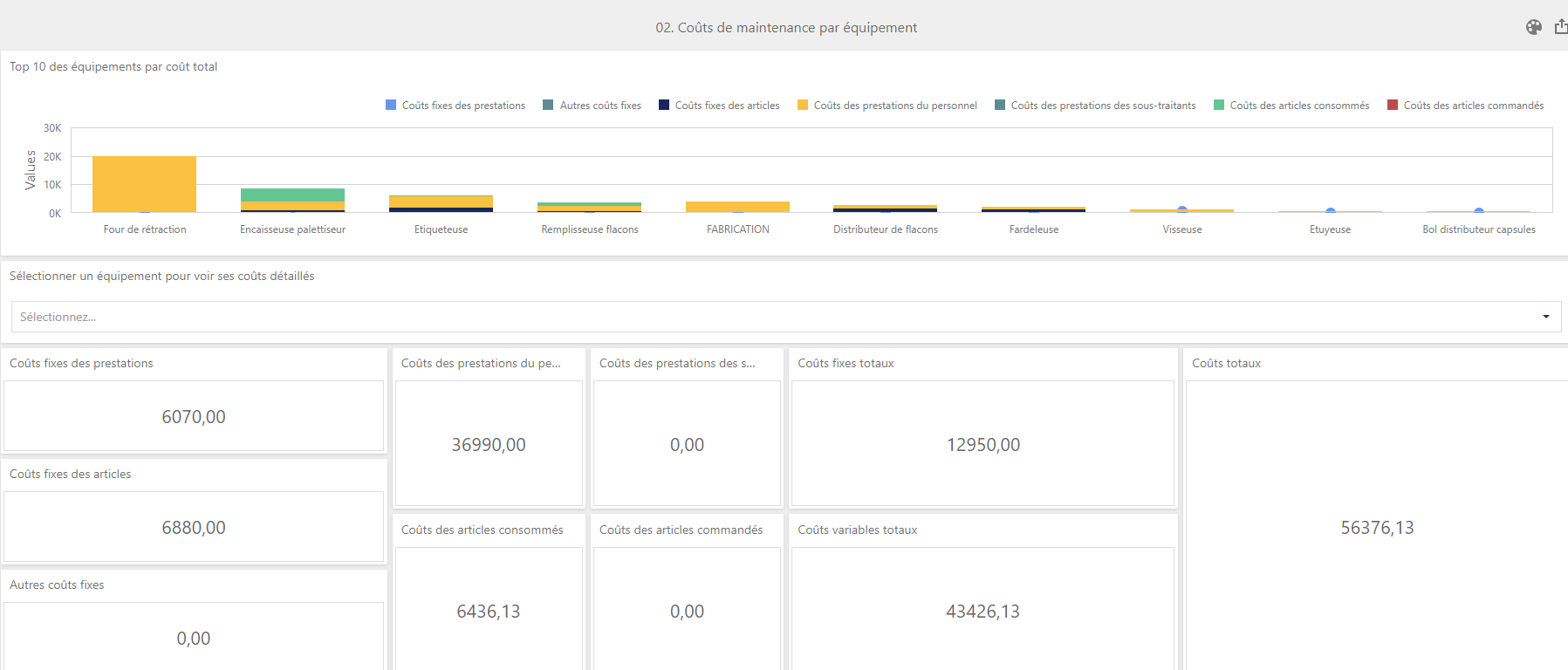Click the value 6880,00 in Coûts fixes des articles
The image size is (1568, 670).
(x=194, y=528)
